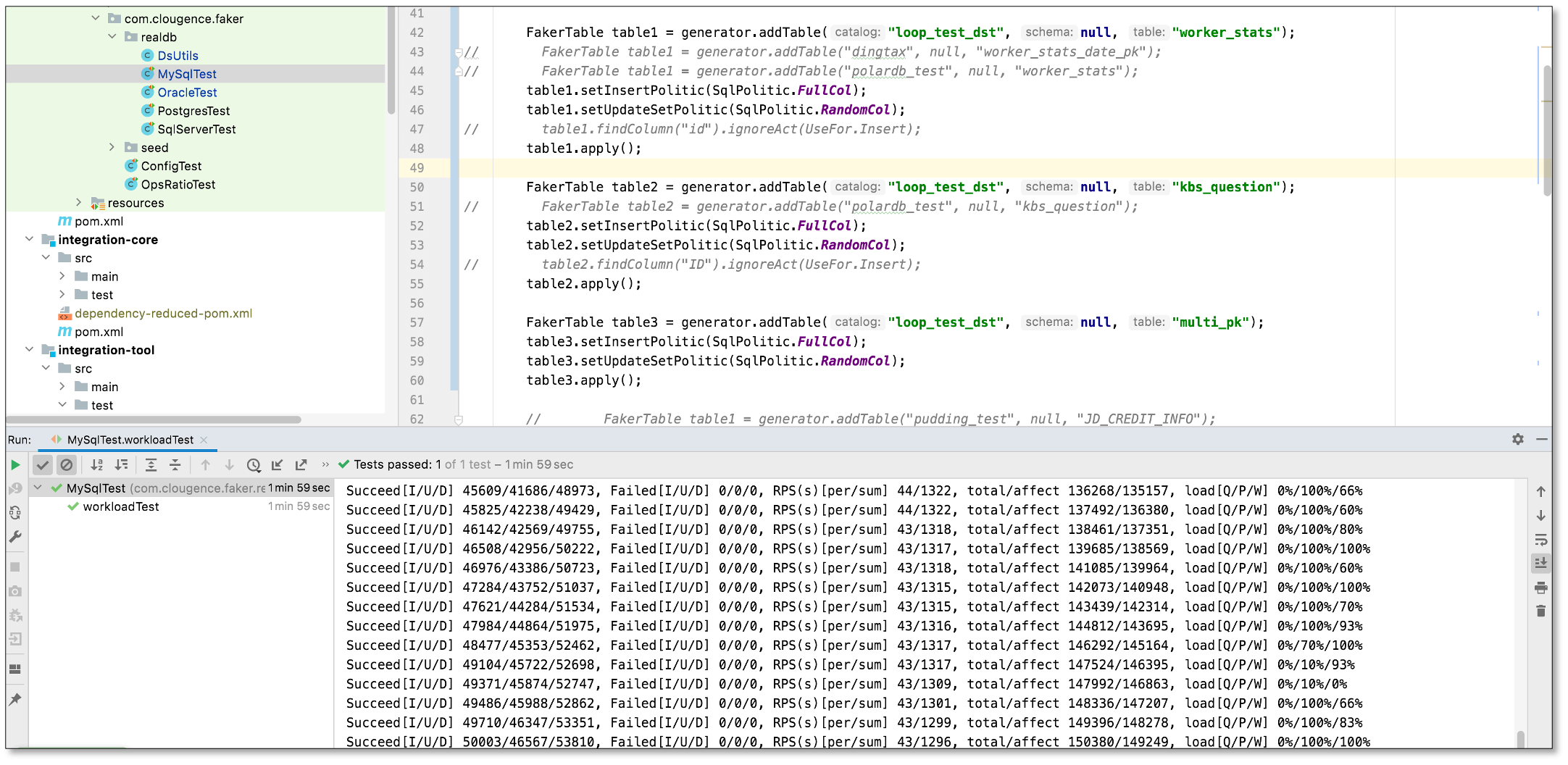The height and width of the screenshot is (765, 1568).
Task: Toggle Show Passed tests checkmark button
Action: [x=43, y=465]
